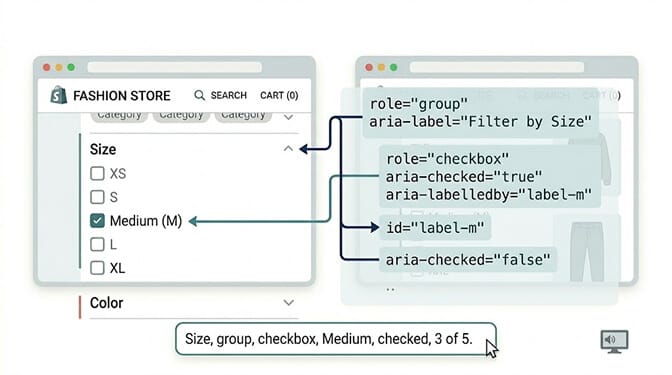
Task: Collapse the Size filter section chevron
Action: click(288, 149)
